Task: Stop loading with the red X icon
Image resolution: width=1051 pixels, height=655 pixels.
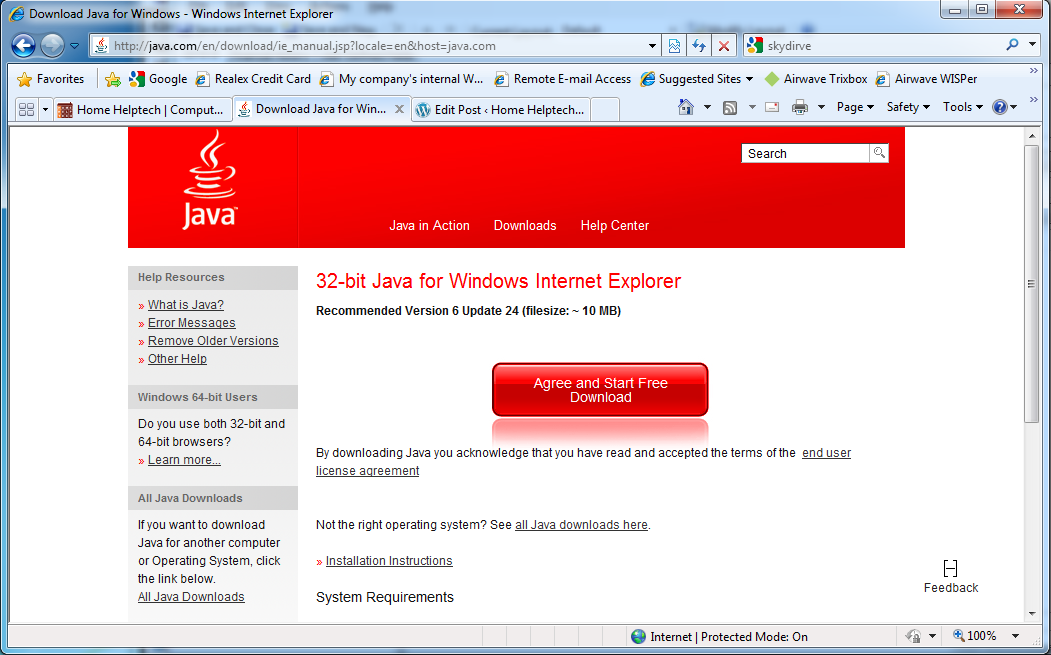Action: (724, 46)
